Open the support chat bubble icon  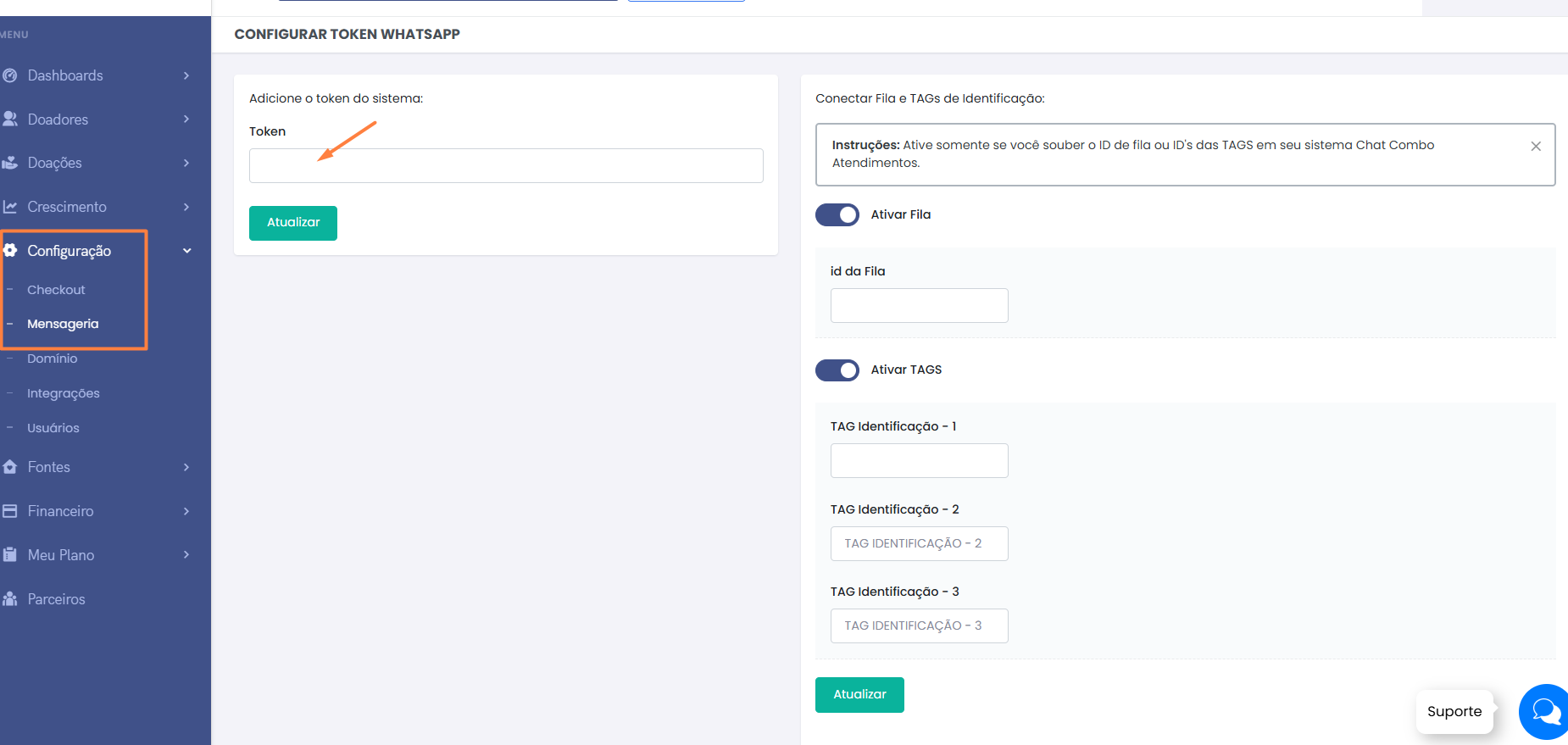[1545, 712]
